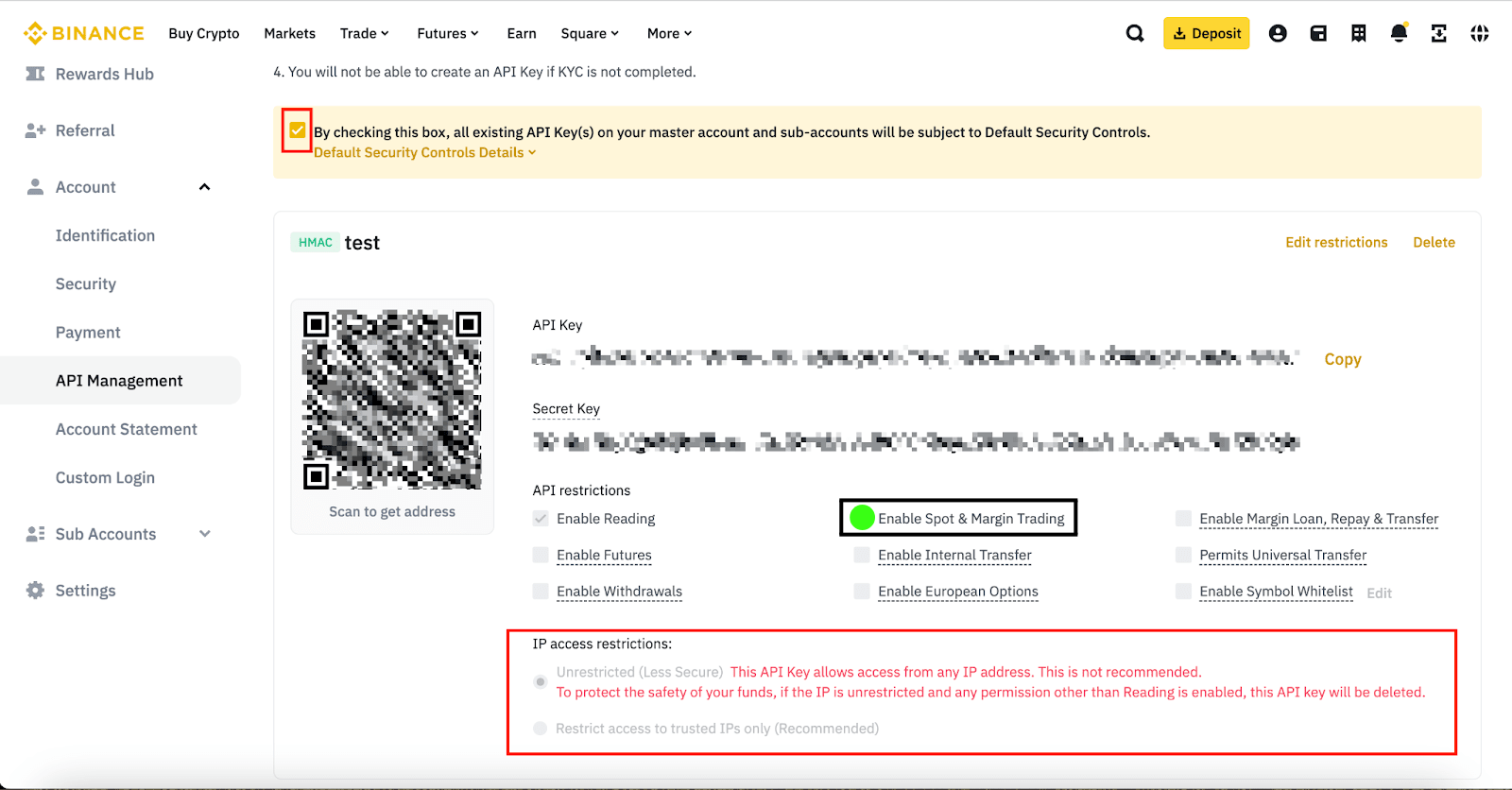Image resolution: width=1512 pixels, height=790 pixels.
Task: Click Edit next to Symbol Whitelist
Action: click(1380, 592)
